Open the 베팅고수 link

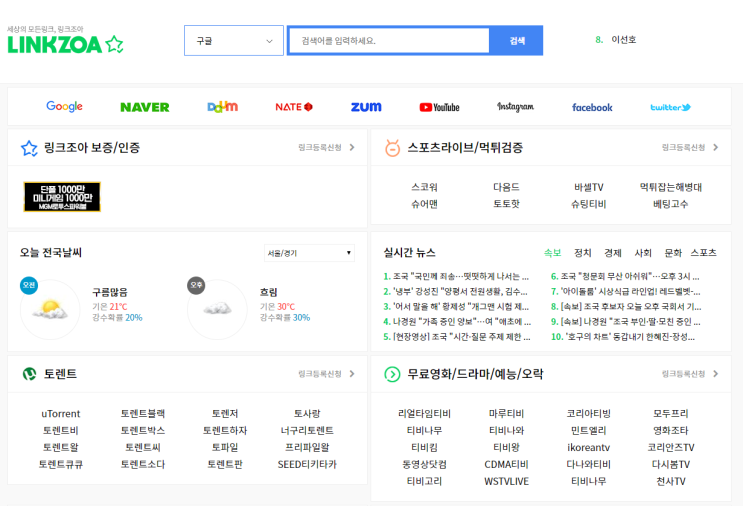(x=671, y=204)
